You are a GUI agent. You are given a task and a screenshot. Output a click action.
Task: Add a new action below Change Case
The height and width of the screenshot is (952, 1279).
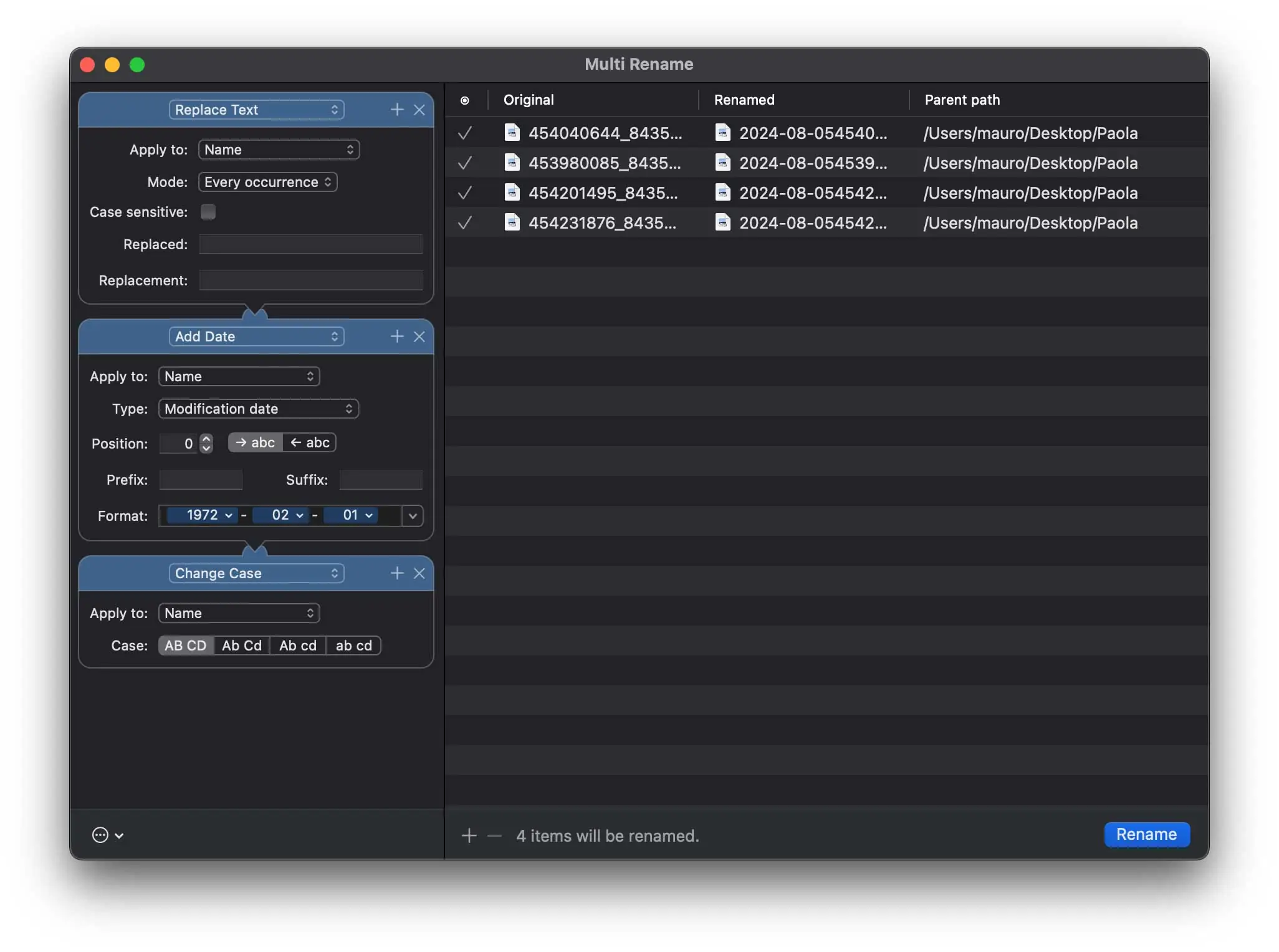(x=397, y=573)
